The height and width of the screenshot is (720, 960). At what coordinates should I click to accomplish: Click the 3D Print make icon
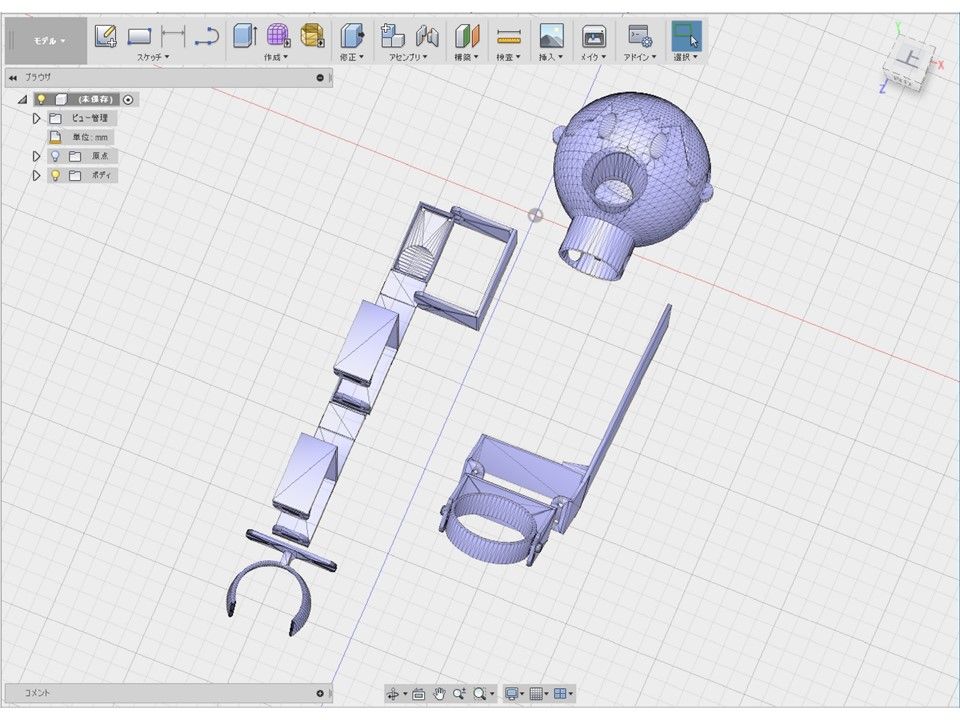tap(593, 36)
